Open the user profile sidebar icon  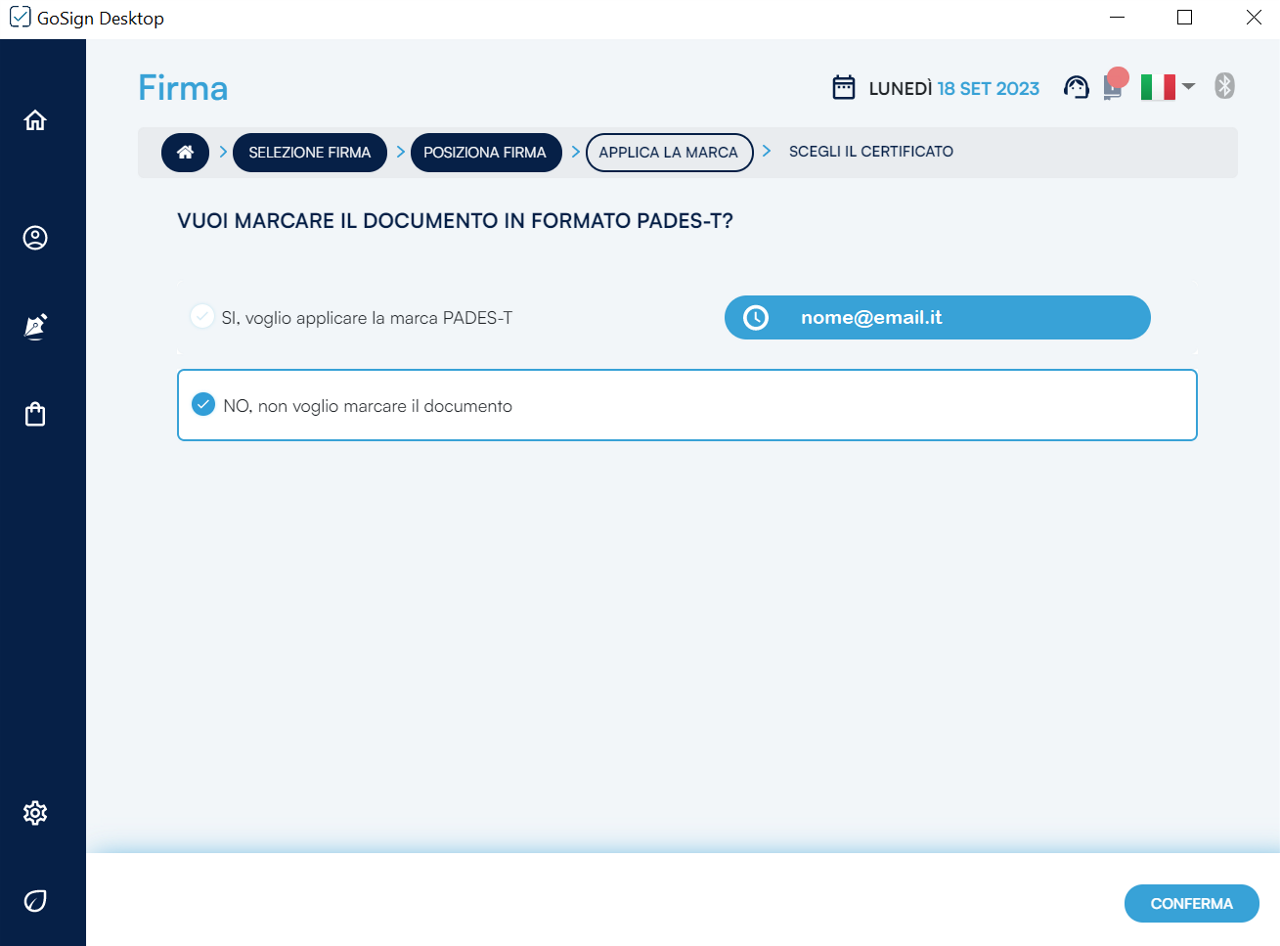click(35, 238)
